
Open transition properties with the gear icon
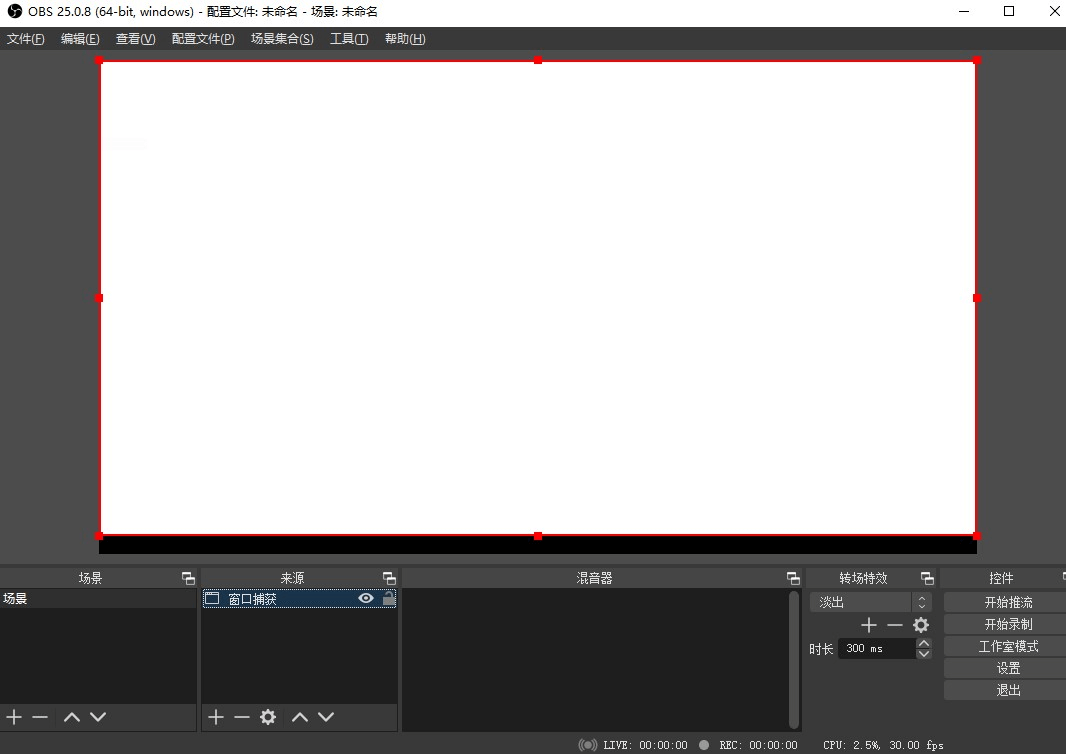click(x=921, y=625)
